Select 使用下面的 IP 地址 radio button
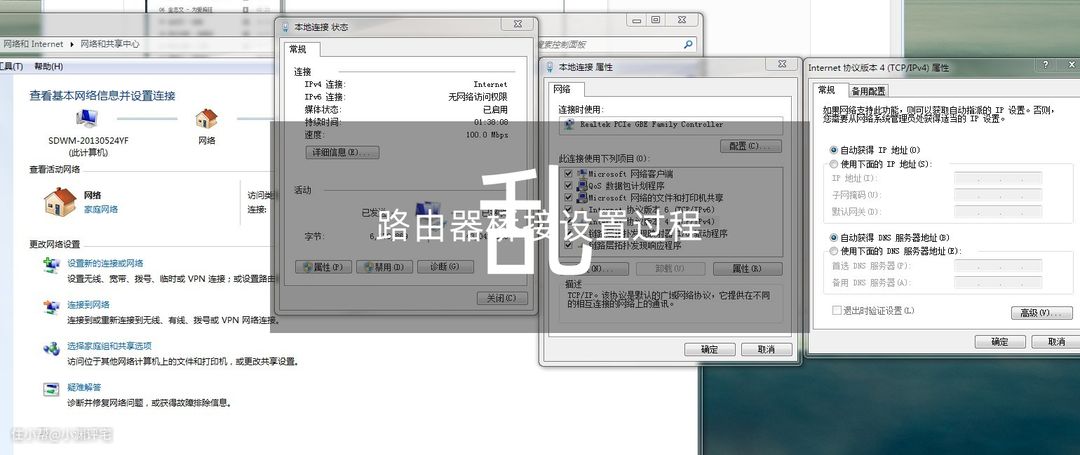Screen dimensions: 1080x455 [834, 164]
